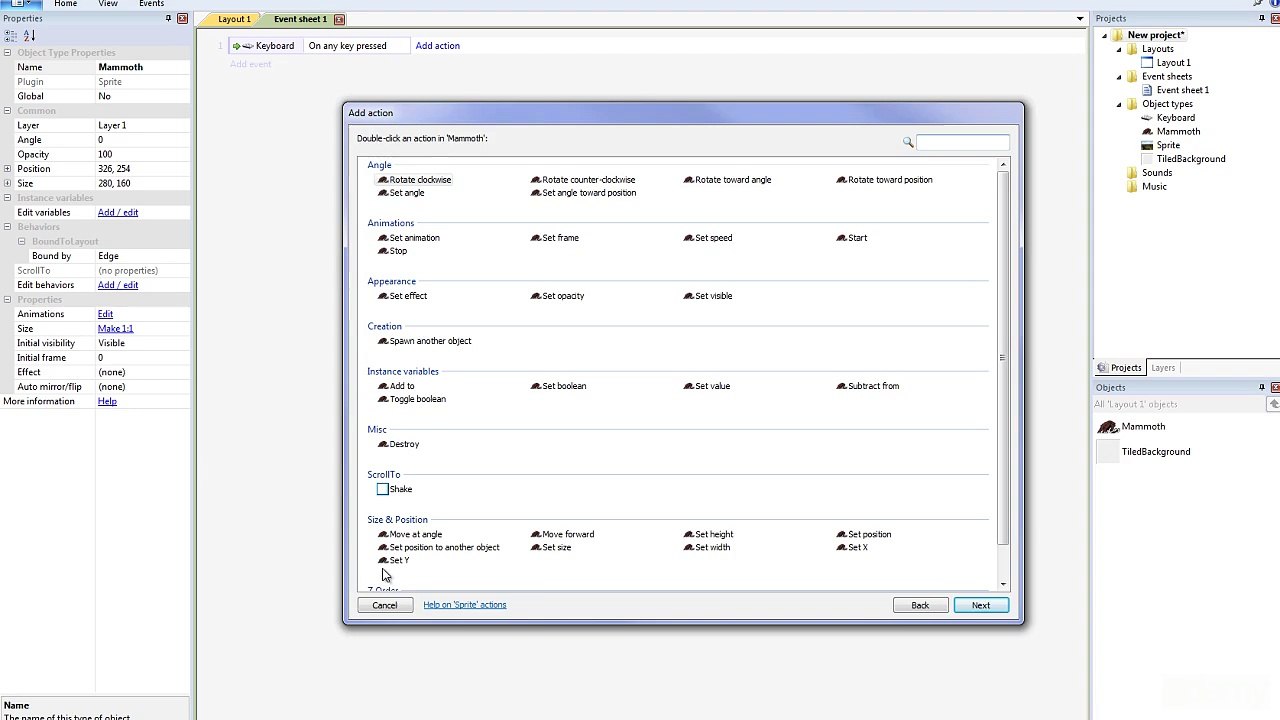Click the Opacity value field showing 100
Image resolution: width=1280 pixels, height=720 pixels.
coord(142,155)
